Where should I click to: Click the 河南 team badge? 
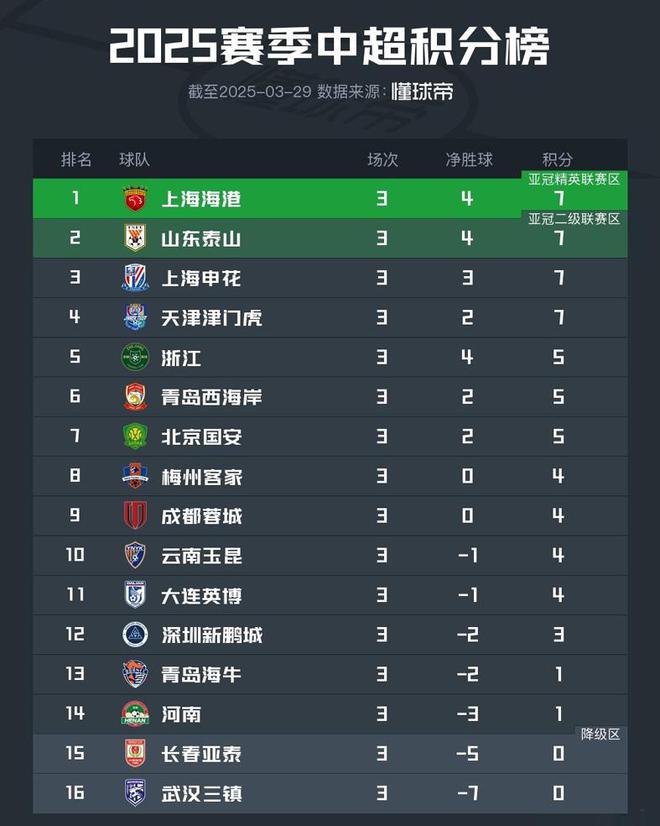coord(135,713)
